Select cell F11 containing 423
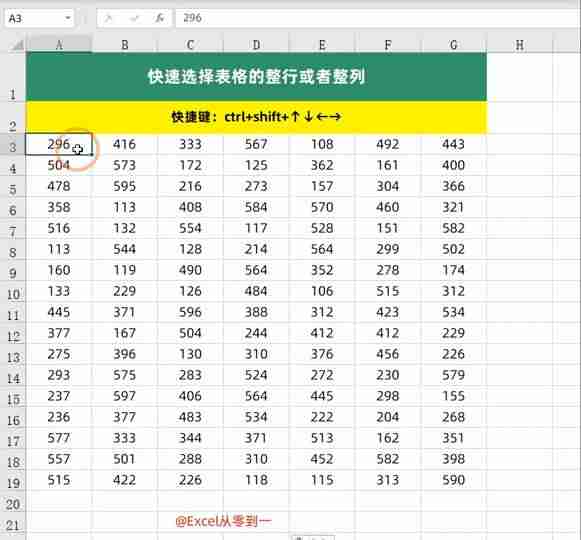581x540 pixels. (388, 312)
